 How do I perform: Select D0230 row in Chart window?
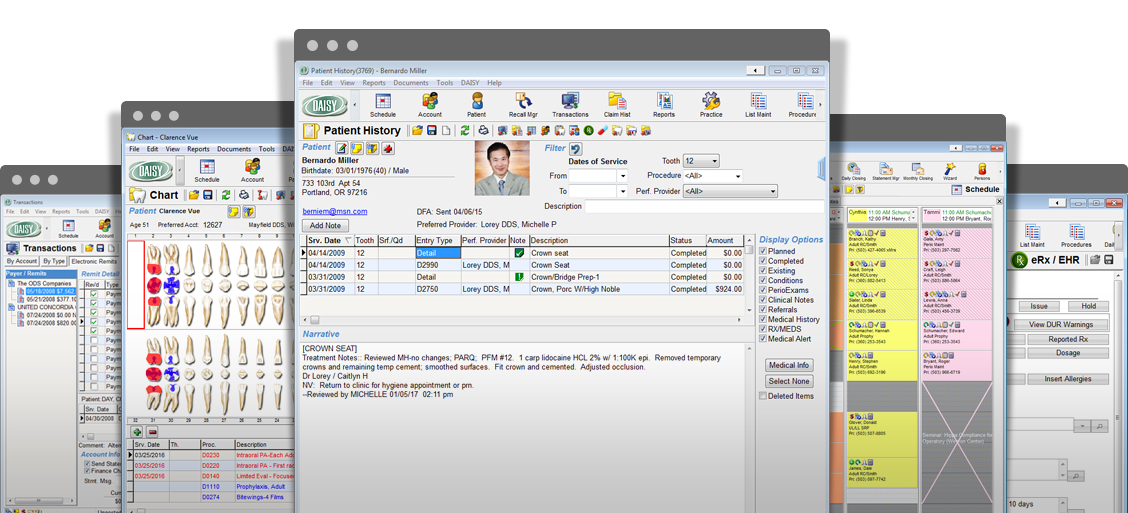point(212,455)
